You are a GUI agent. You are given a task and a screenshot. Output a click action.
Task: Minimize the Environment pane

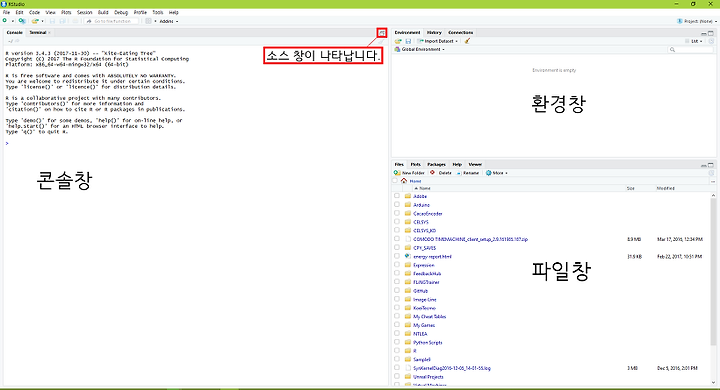click(703, 33)
